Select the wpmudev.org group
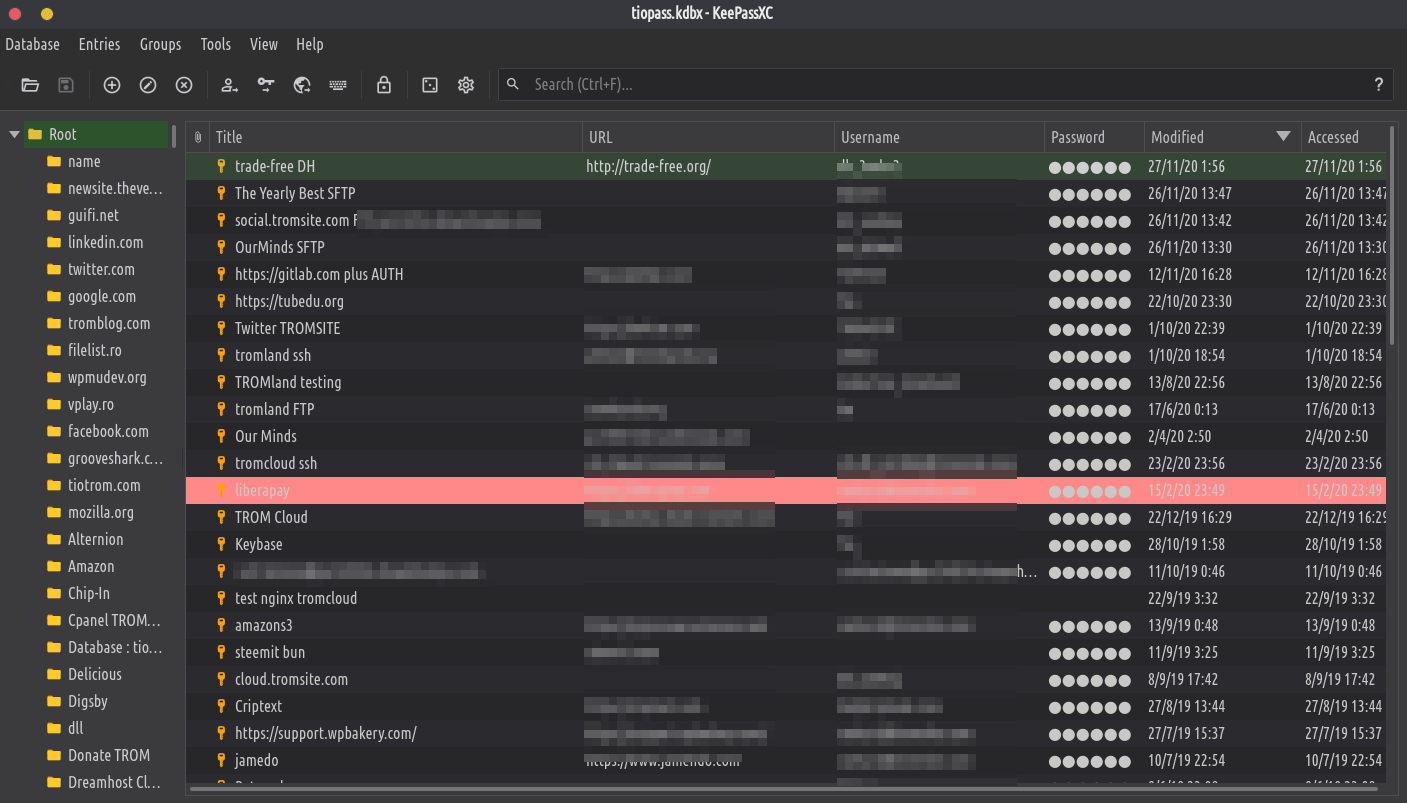Screen dimensions: 1407x803 (x=107, y=377)
